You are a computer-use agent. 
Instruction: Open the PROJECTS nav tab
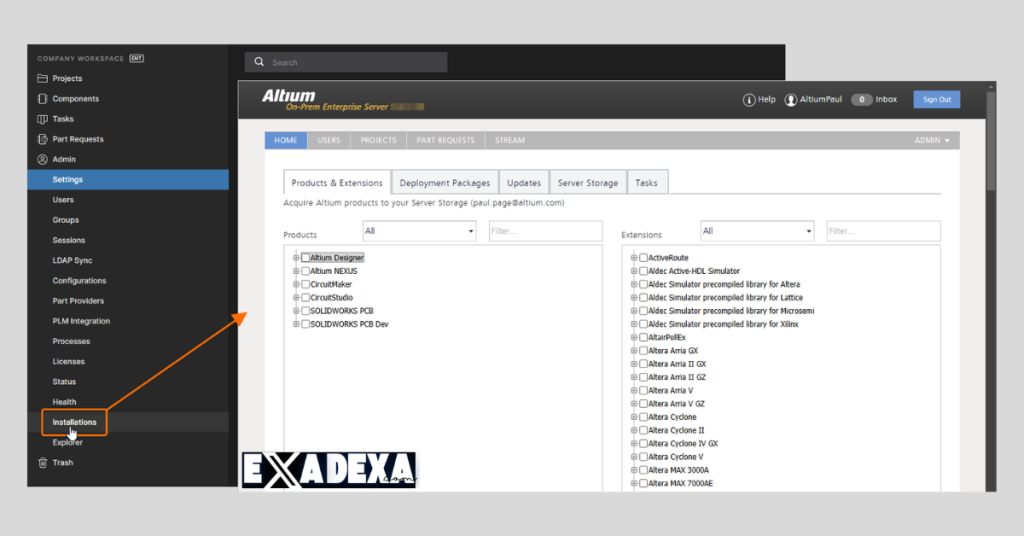tap(378, 140)
